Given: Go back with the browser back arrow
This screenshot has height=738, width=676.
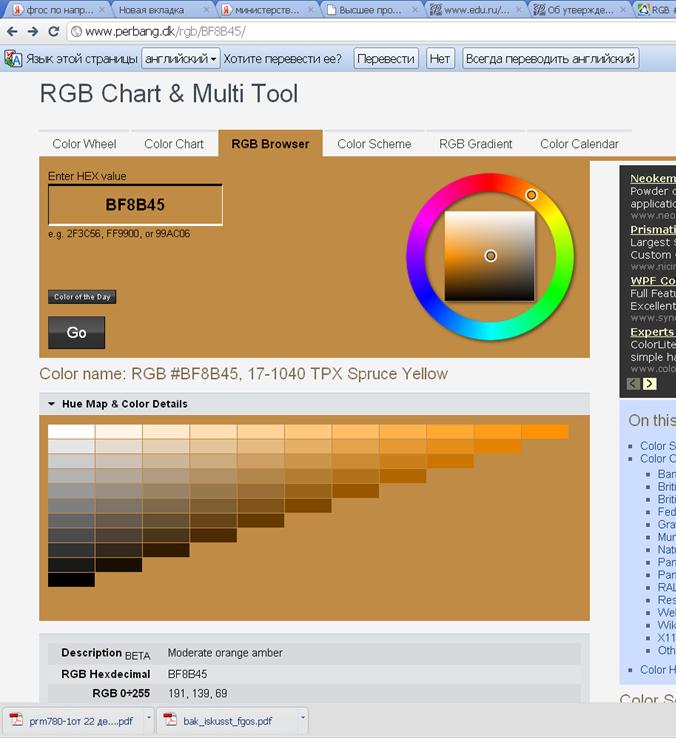Looking at the screenshot, I should tap(12, 32).
